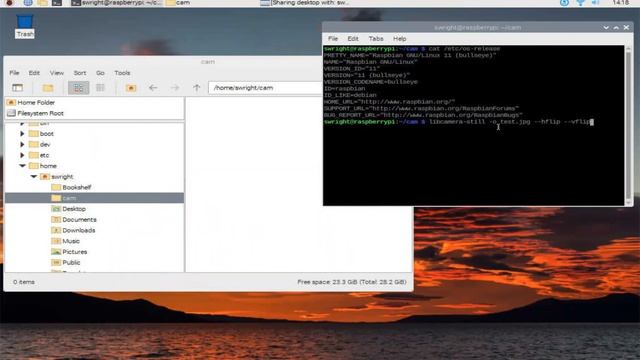Screen dimensions: 640x360
Task: Open the Trash desktop icon
Action: [24, 26]
